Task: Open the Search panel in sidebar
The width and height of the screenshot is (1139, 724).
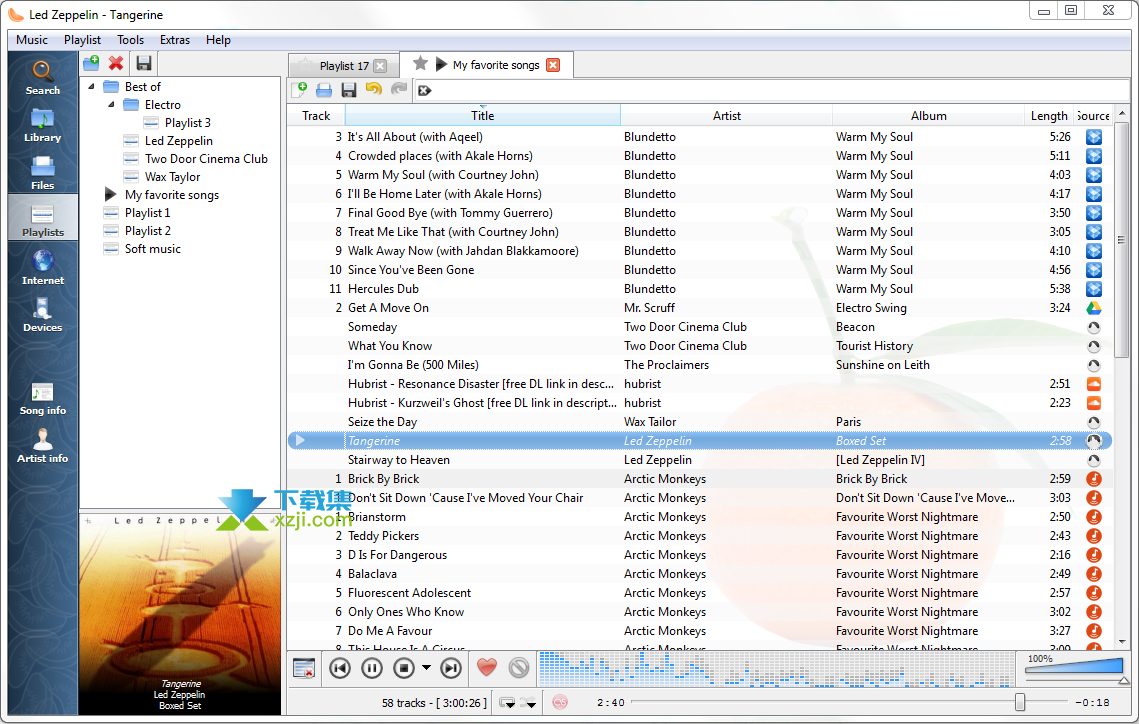Action: tap(42, 77)
